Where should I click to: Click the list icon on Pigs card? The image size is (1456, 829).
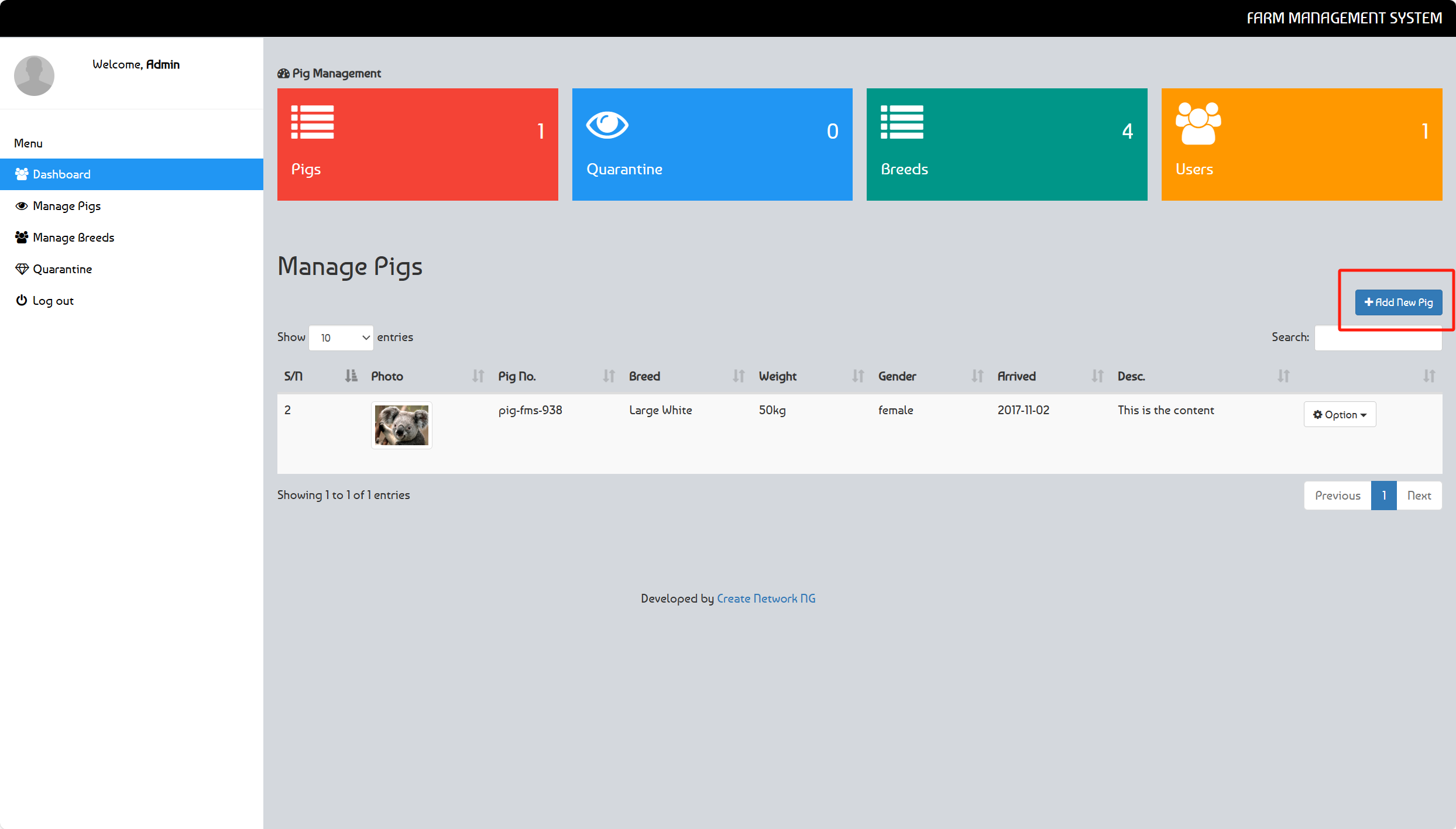click(313, 122)
